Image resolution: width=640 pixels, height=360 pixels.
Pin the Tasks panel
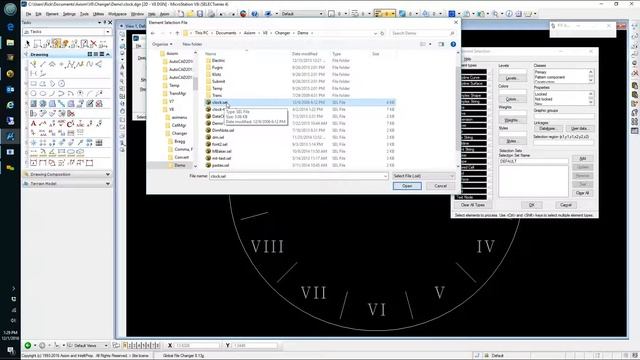104,22
